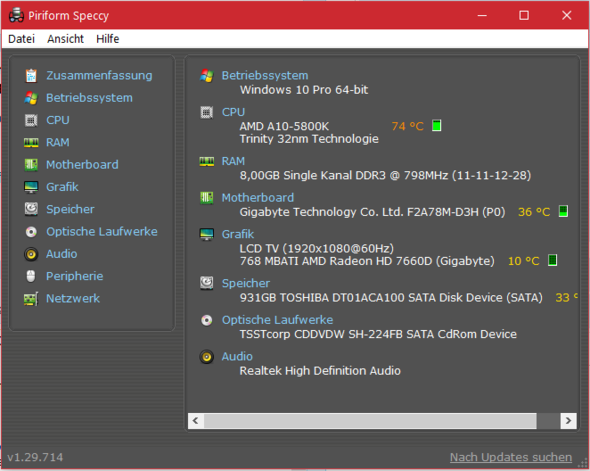Select Peripherie in the sidebar
Viewport: 590px width, 471px height.
(x=75, y=276)
